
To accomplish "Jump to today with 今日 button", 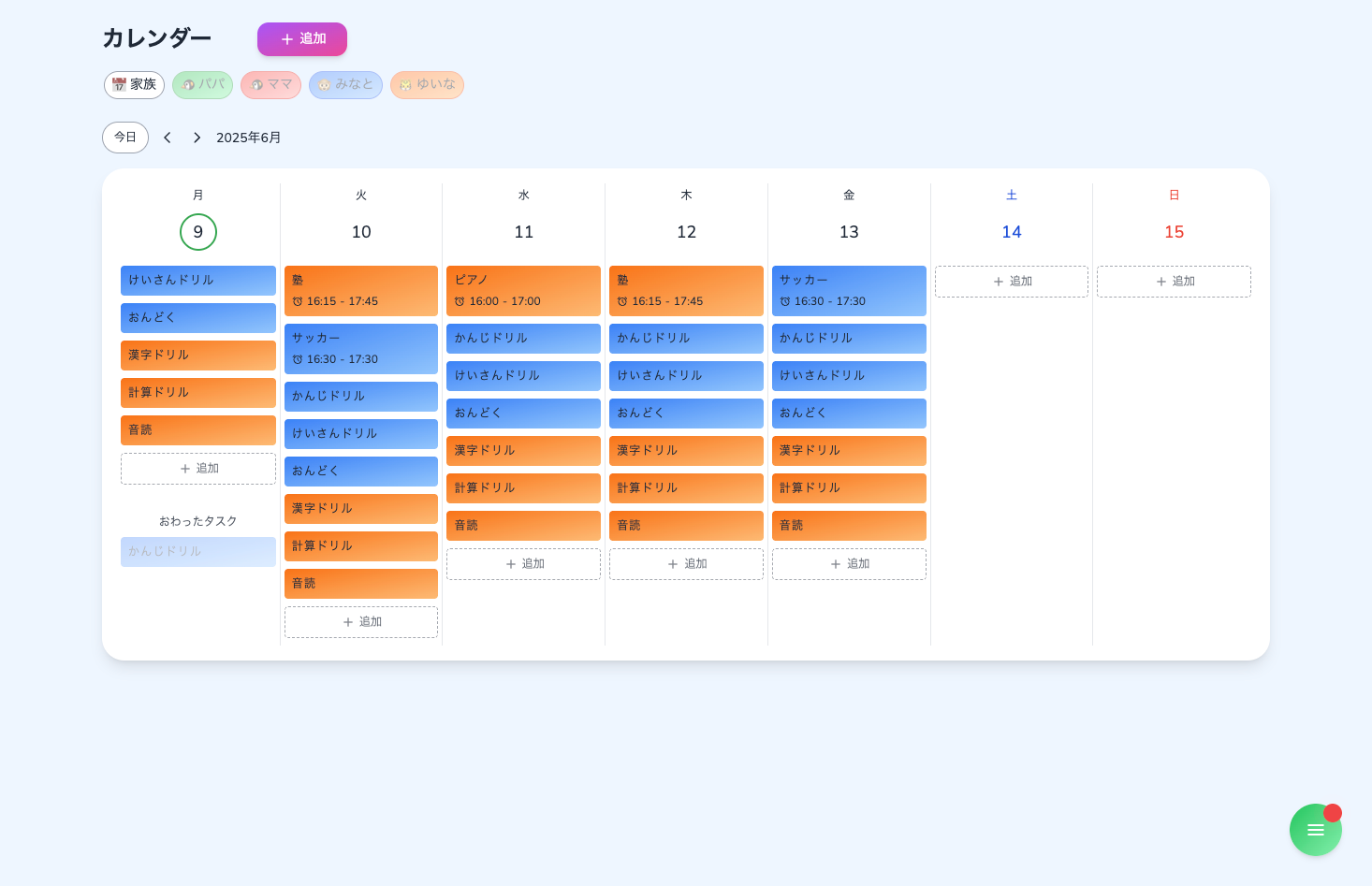I will pyautogui.click(x=125, y=138).
